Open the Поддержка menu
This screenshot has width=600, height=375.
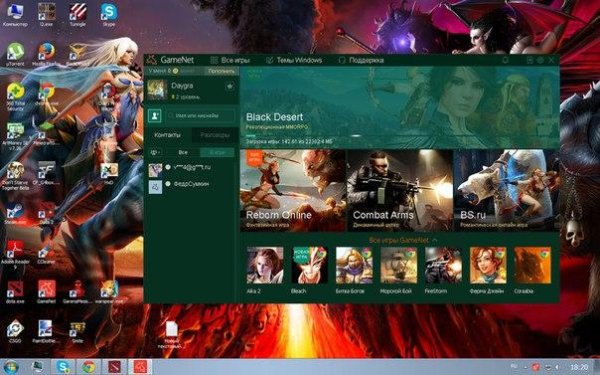coord(362,60)
